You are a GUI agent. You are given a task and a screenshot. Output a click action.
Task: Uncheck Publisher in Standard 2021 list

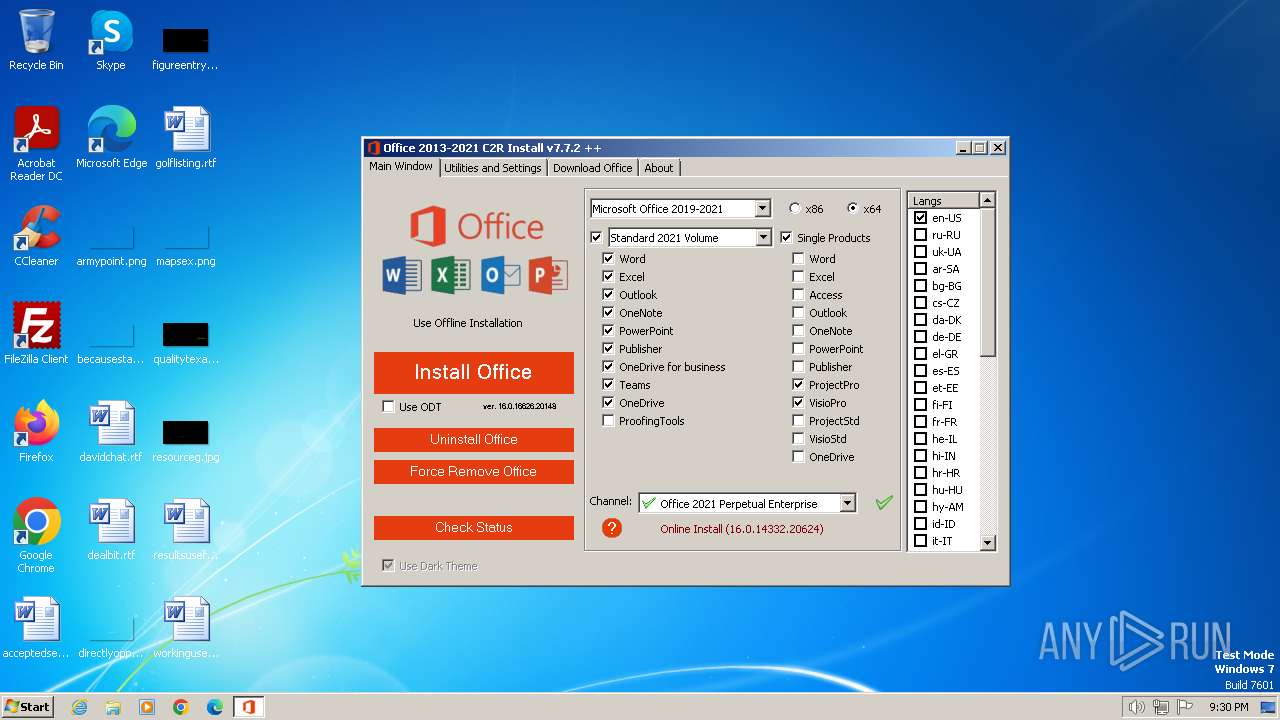click(608, 348)
